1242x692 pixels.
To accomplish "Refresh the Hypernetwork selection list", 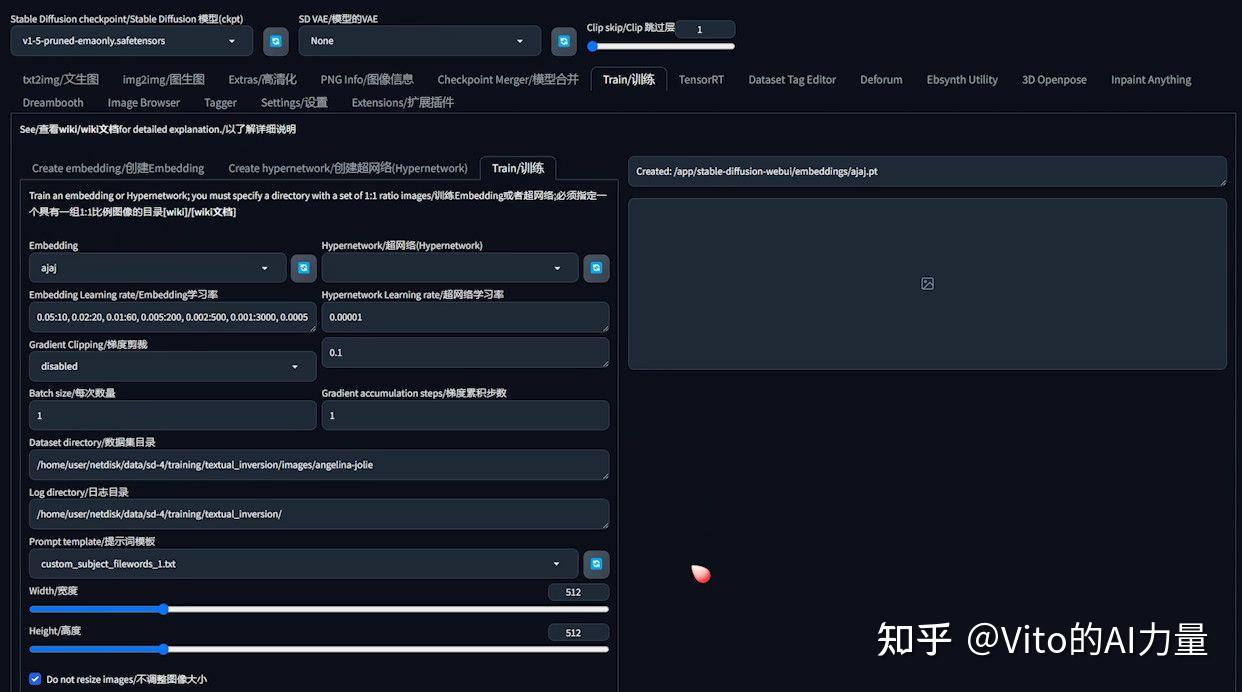I will click(x=596, y=268).
